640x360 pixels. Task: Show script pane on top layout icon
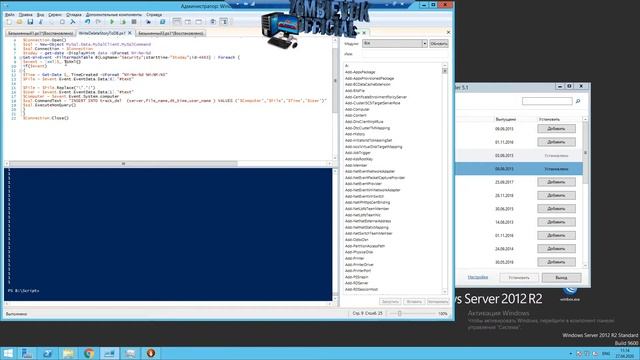177,22
